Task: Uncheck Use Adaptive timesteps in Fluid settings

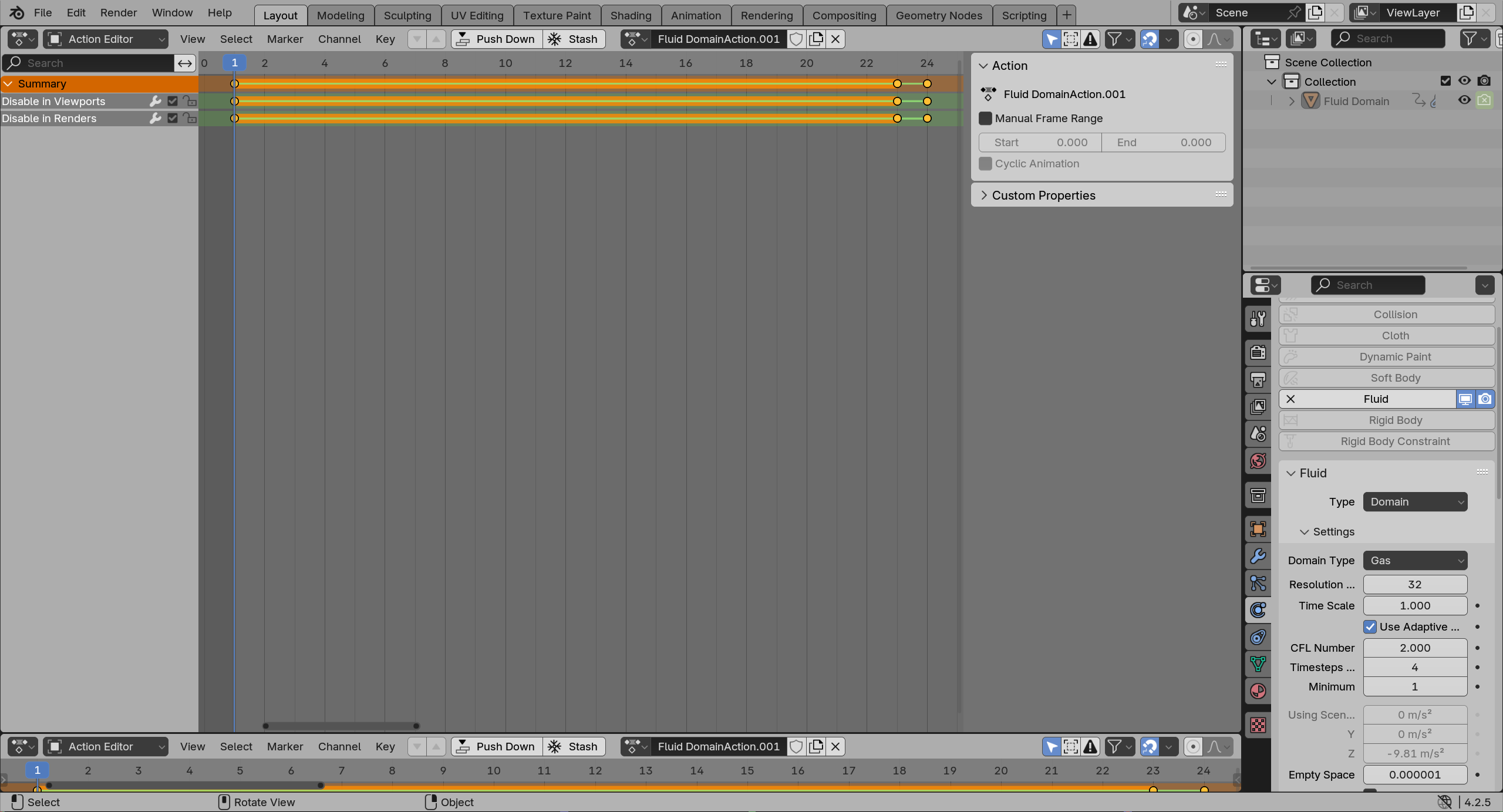Action: click(x=1370, y=626)
